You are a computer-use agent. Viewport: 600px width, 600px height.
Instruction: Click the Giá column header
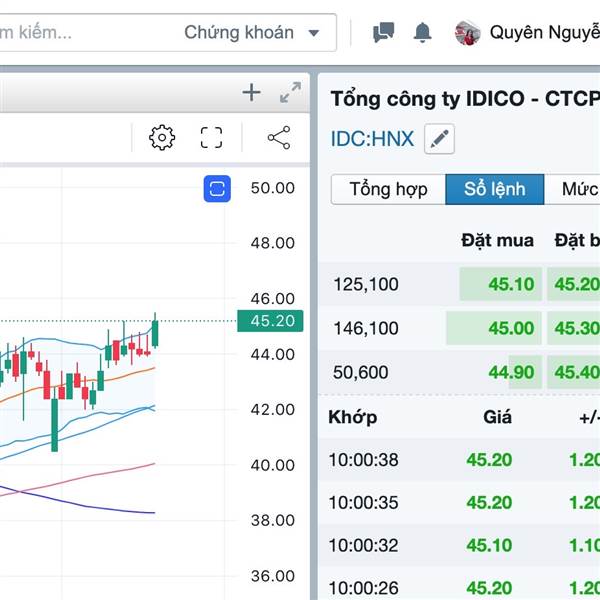pos(497,416)
